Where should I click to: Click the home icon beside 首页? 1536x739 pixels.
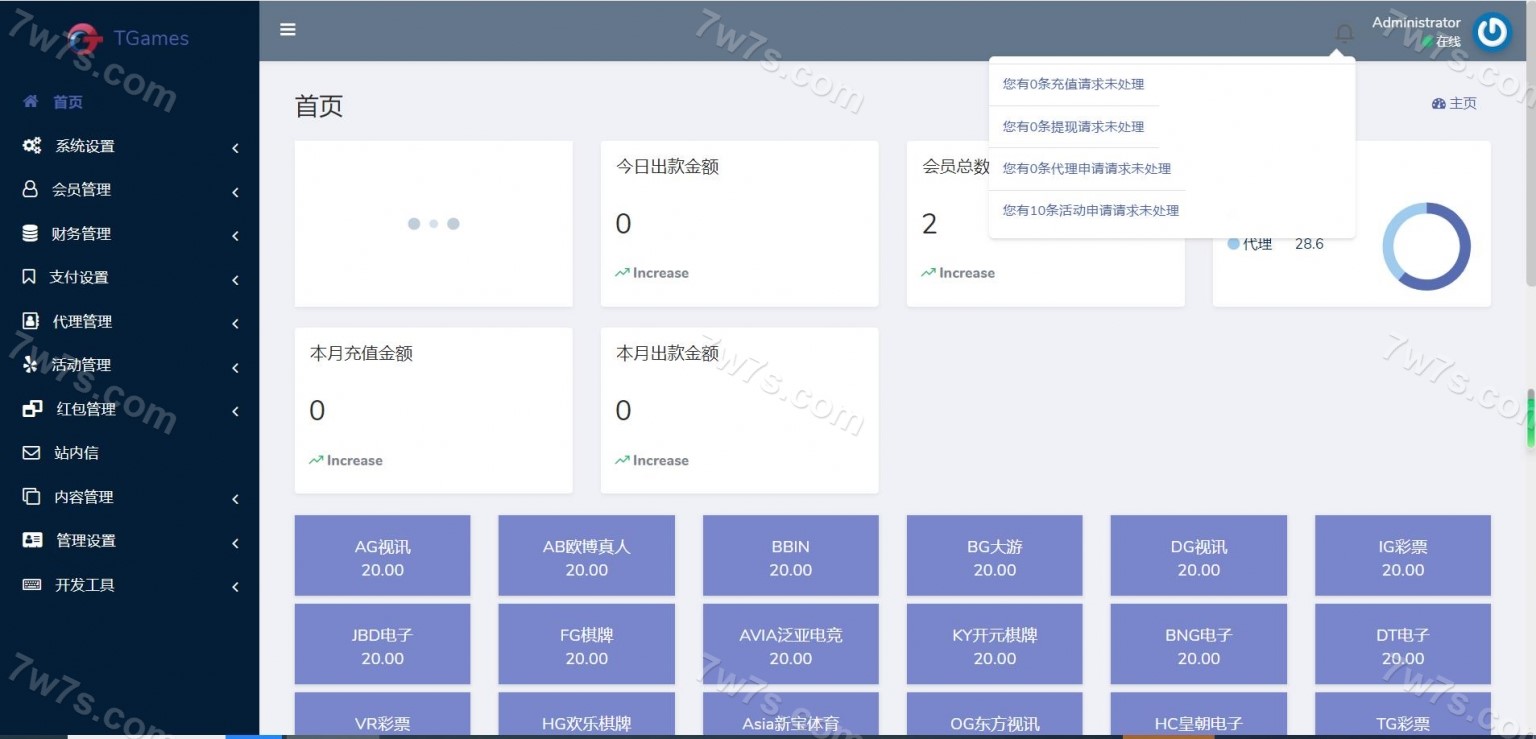tap(31, 102)
